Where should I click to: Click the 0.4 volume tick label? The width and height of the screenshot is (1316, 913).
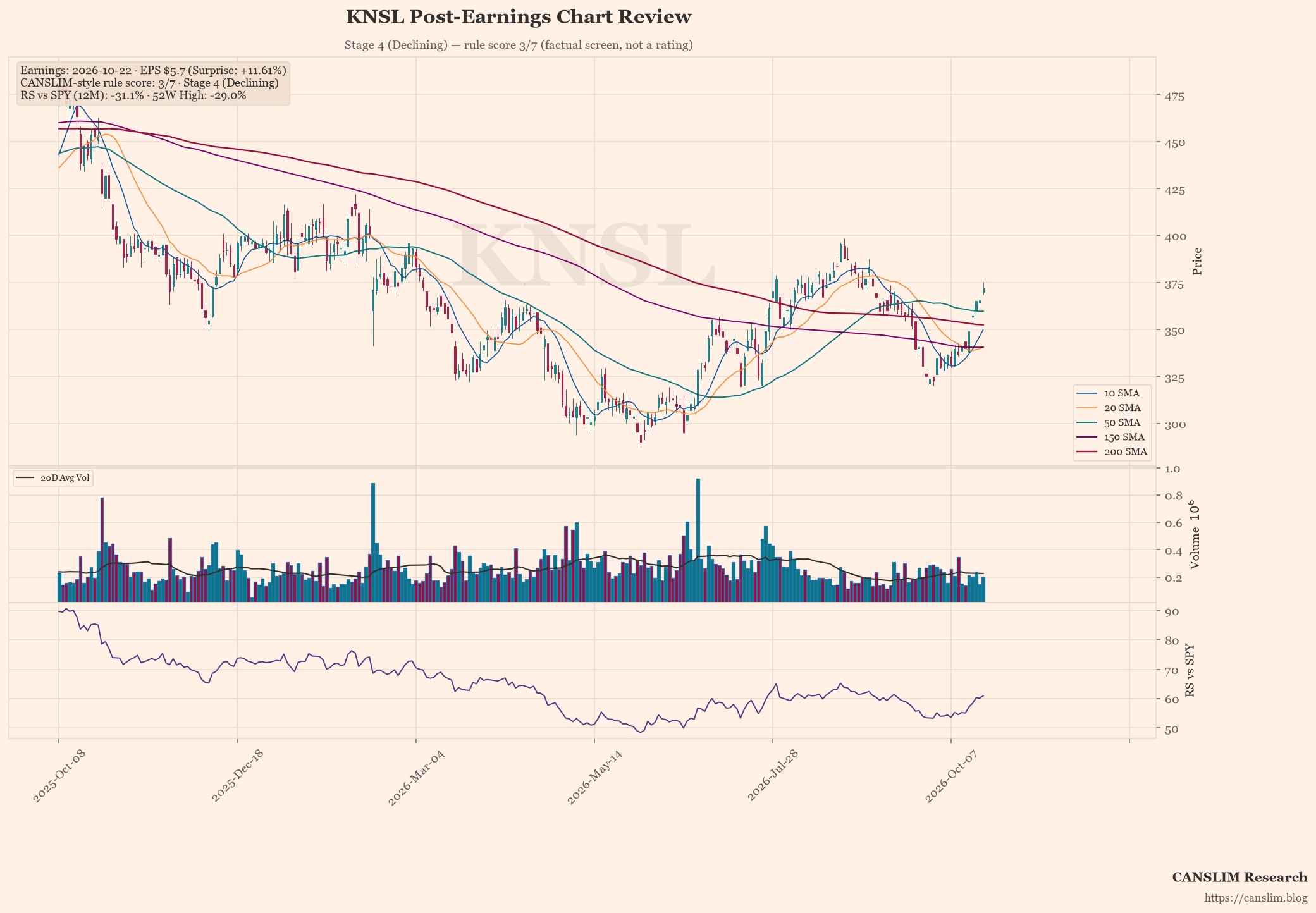coord(1173,551)
